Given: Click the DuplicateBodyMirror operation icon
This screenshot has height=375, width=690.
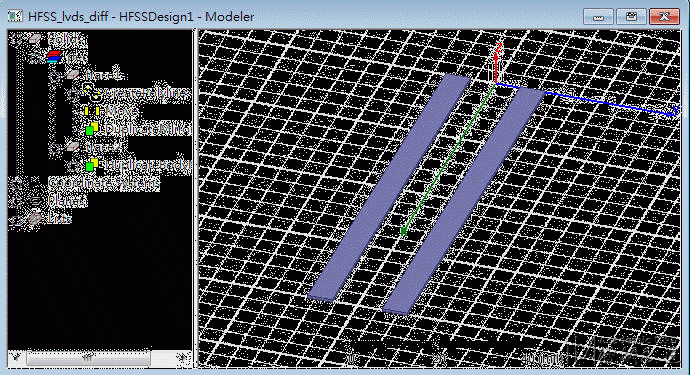Looking at the screenshot, I should (x=92, y=165).
